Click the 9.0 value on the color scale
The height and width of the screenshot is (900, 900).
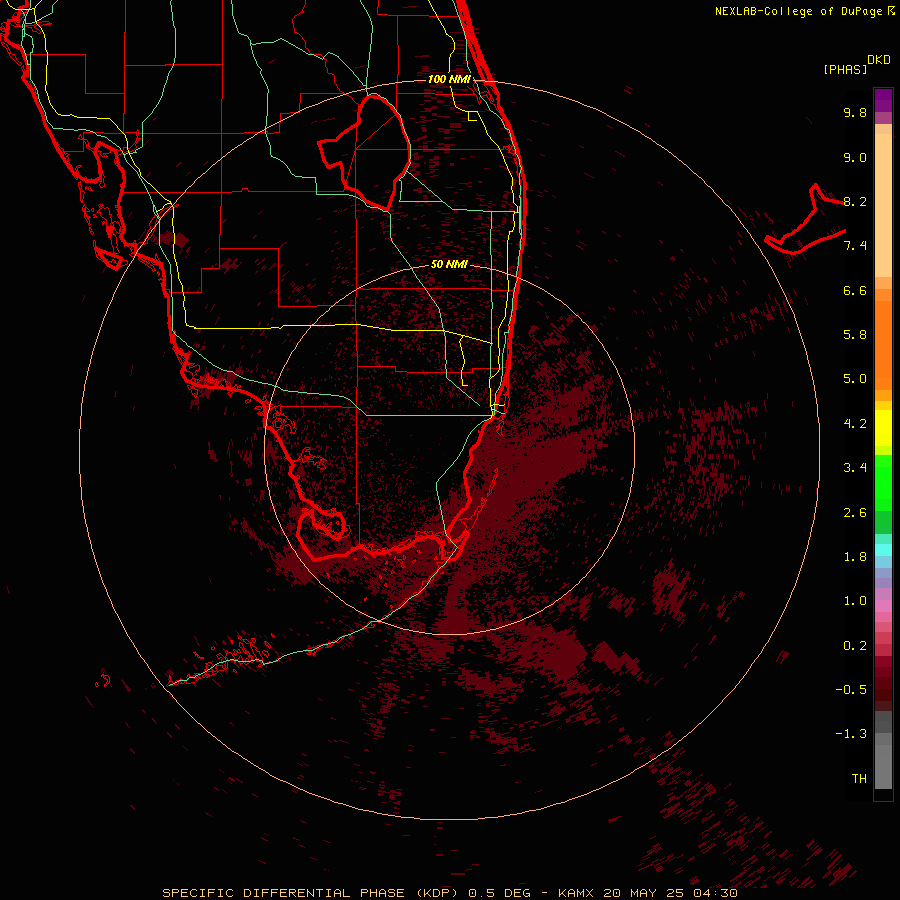(x=855, y=157)
